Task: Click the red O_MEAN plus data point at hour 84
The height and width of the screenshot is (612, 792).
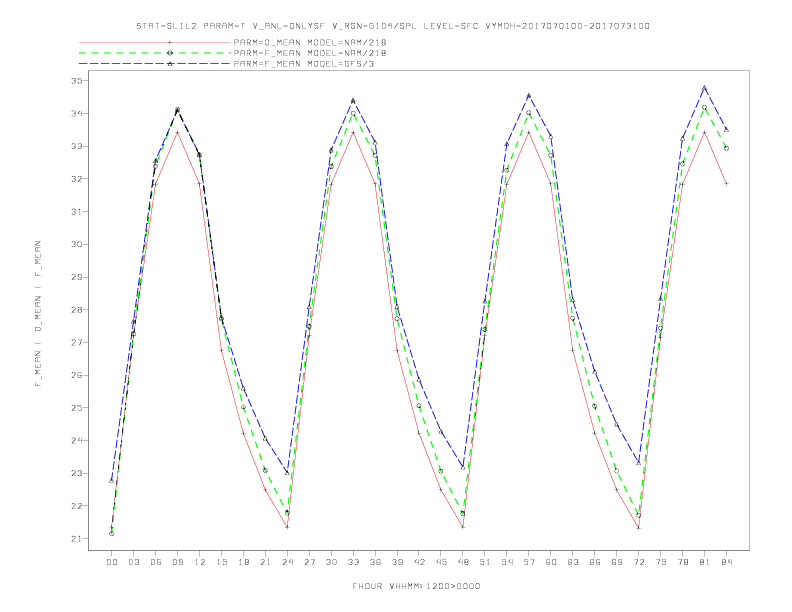Action: coord(726,184)
